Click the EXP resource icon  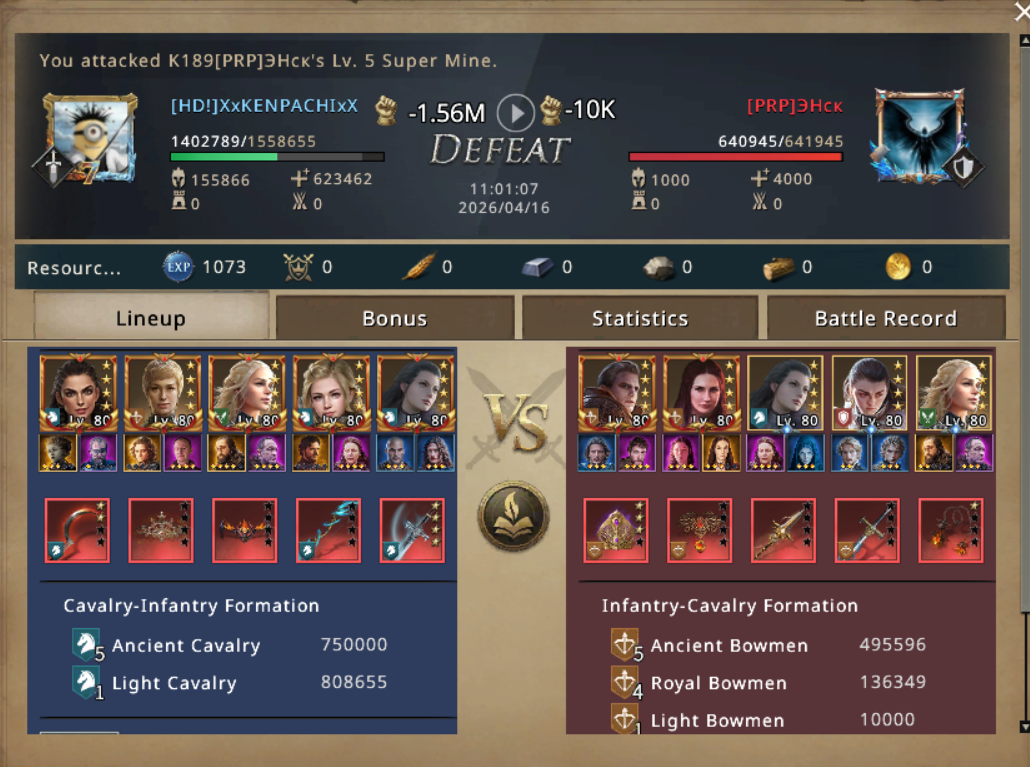coord(178,267)
